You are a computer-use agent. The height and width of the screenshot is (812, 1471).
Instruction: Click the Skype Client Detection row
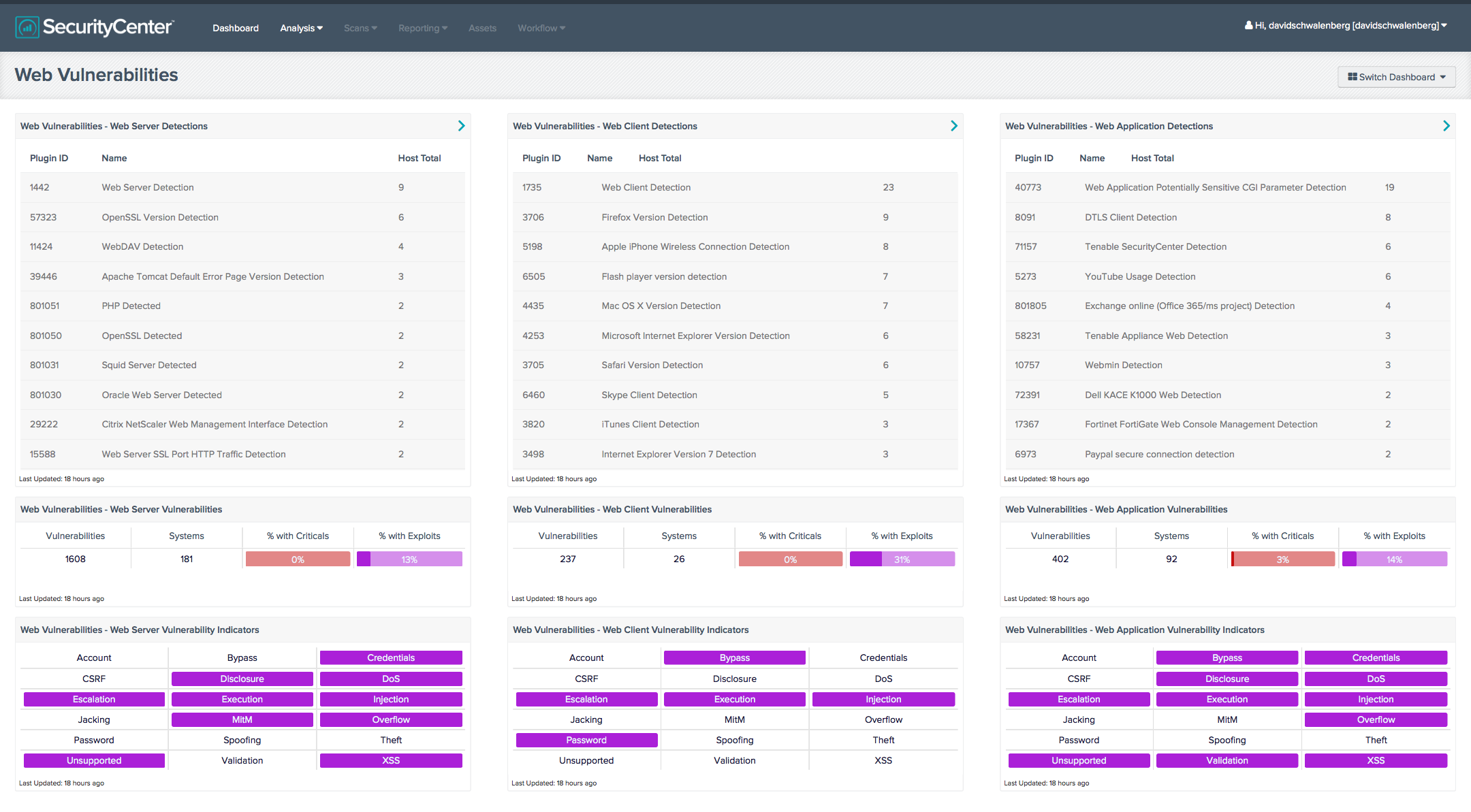[x=735, y=395]
